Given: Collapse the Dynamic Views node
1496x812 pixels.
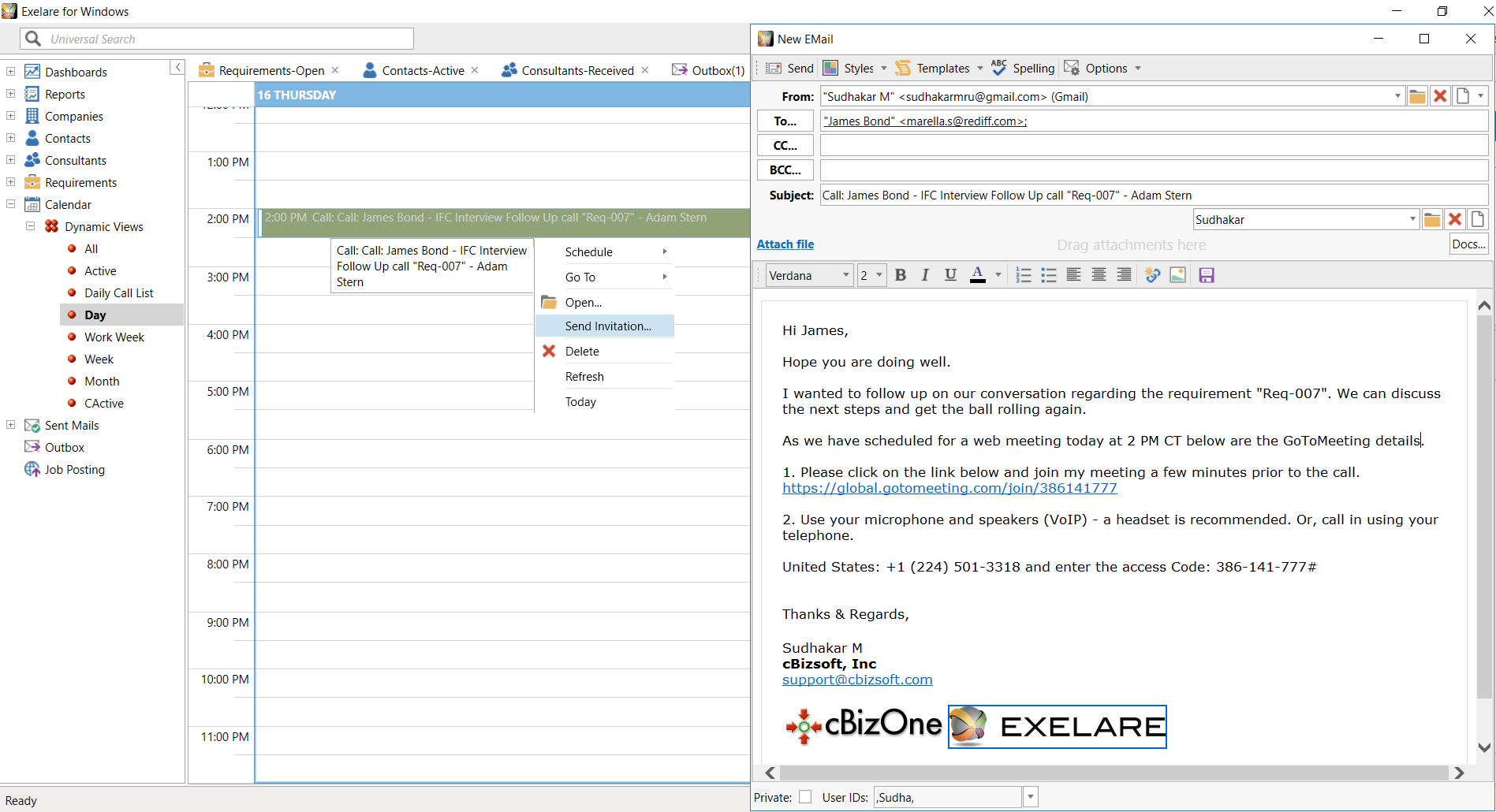Looking at the screenshot, I should coord(31,226).
